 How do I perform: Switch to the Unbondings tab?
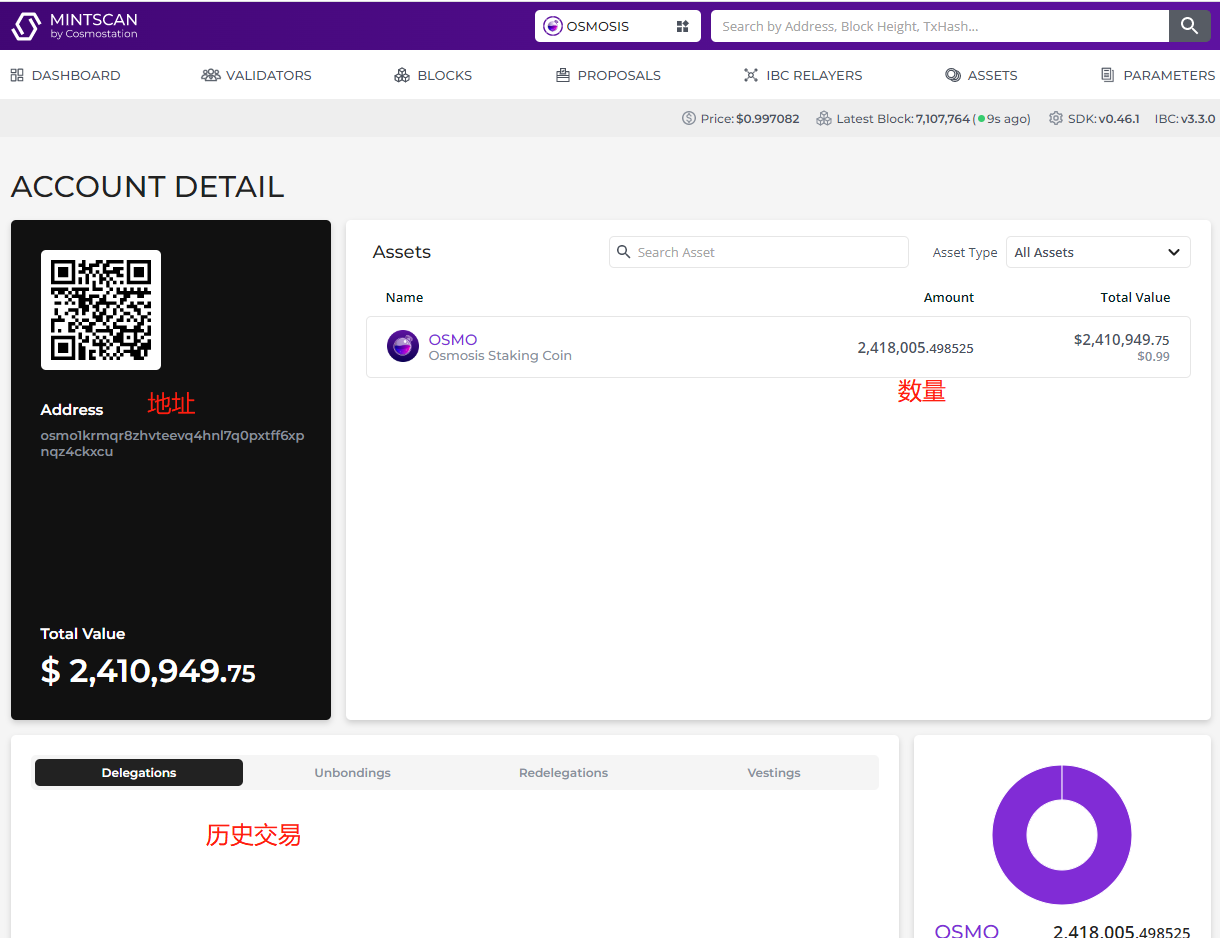pos(352,773)
